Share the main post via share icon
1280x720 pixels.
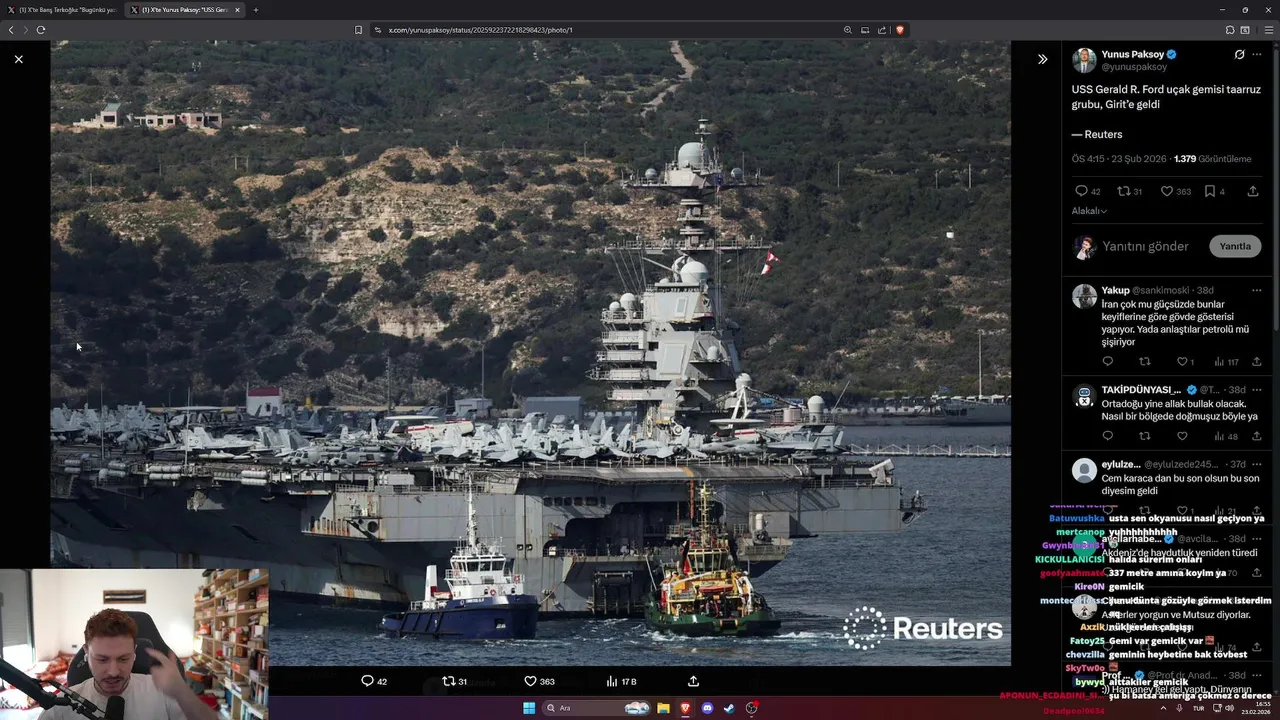click(1253, 191)
